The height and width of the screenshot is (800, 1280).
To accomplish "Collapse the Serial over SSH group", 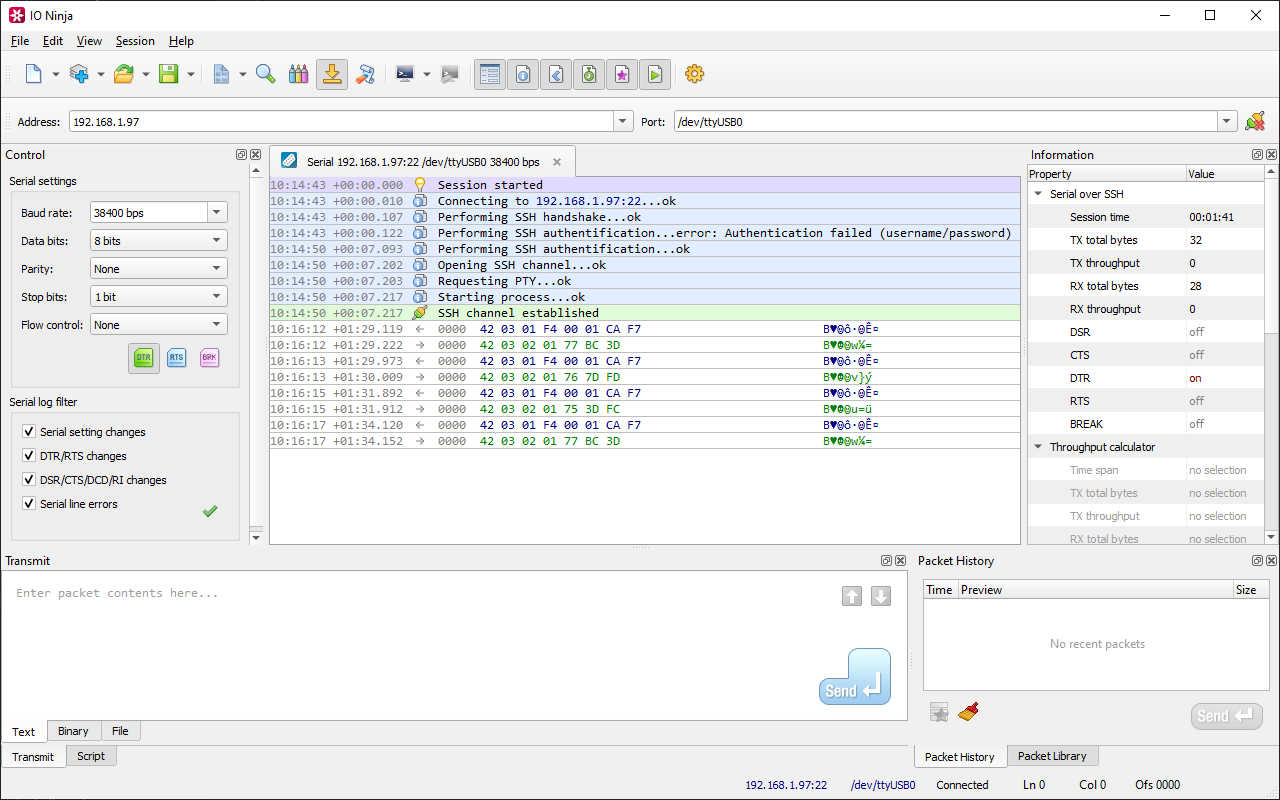I will click(1039, 194).
